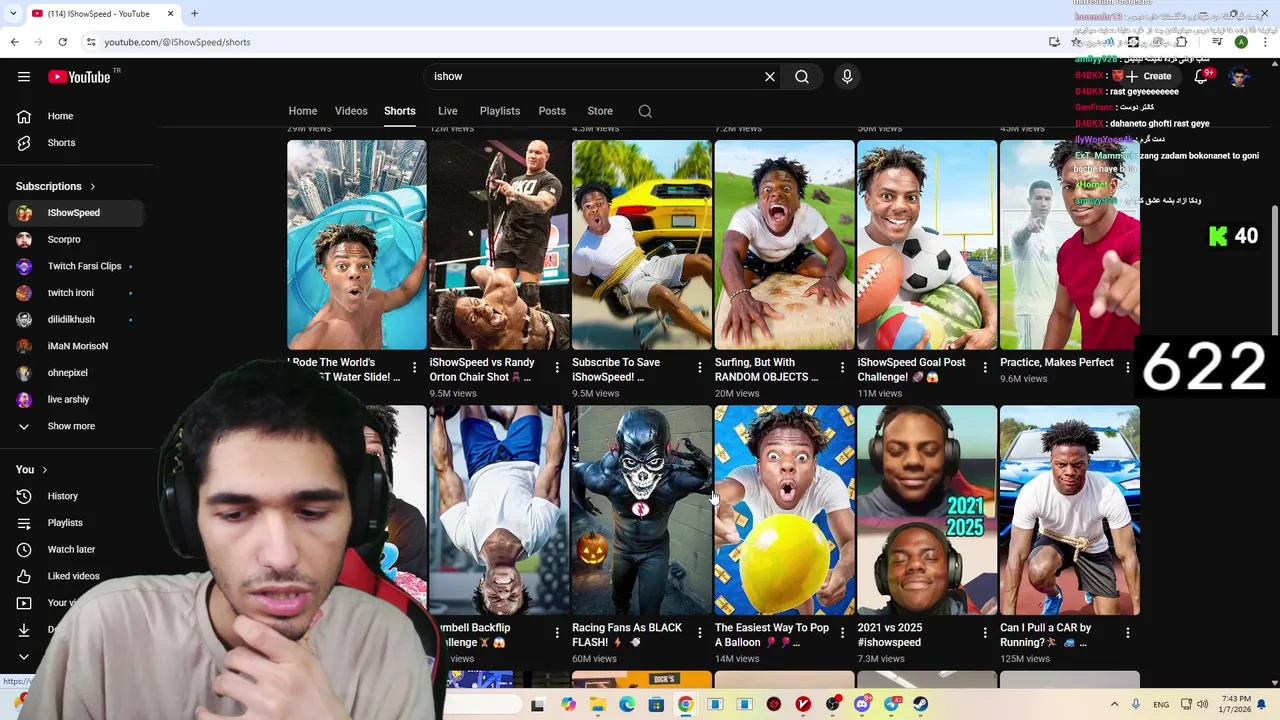
Task: Open the Twitch Farsi Clips subscription
Action: tap(75, 266)
